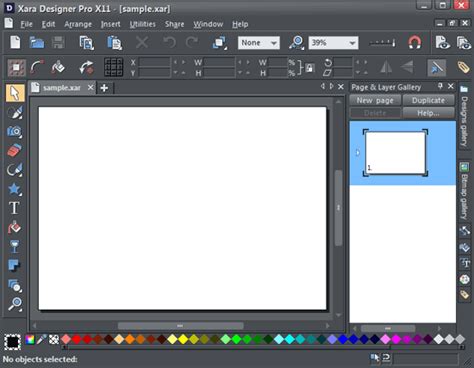Select the Shape editor pen tool
474x368 pixels.
coord(15,170)
